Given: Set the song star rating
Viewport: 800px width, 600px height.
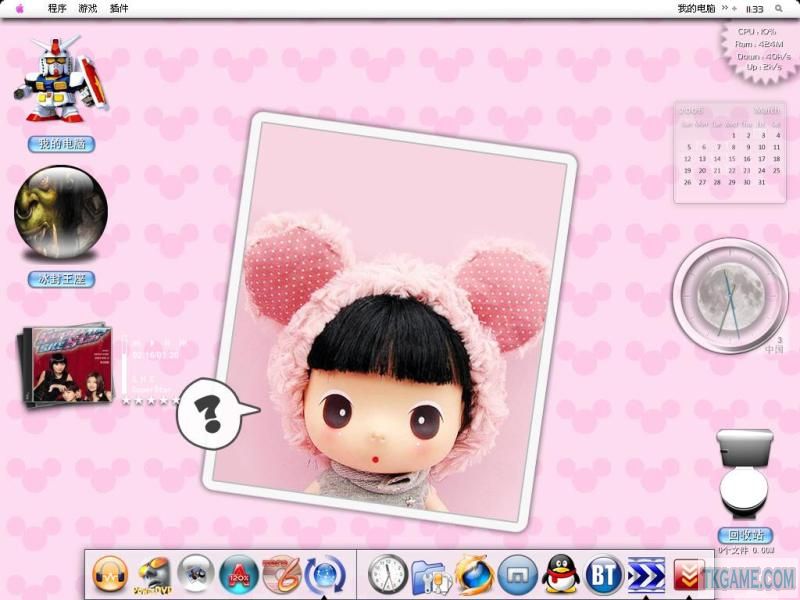Looking at the screenshot, I should pos(151,401).
